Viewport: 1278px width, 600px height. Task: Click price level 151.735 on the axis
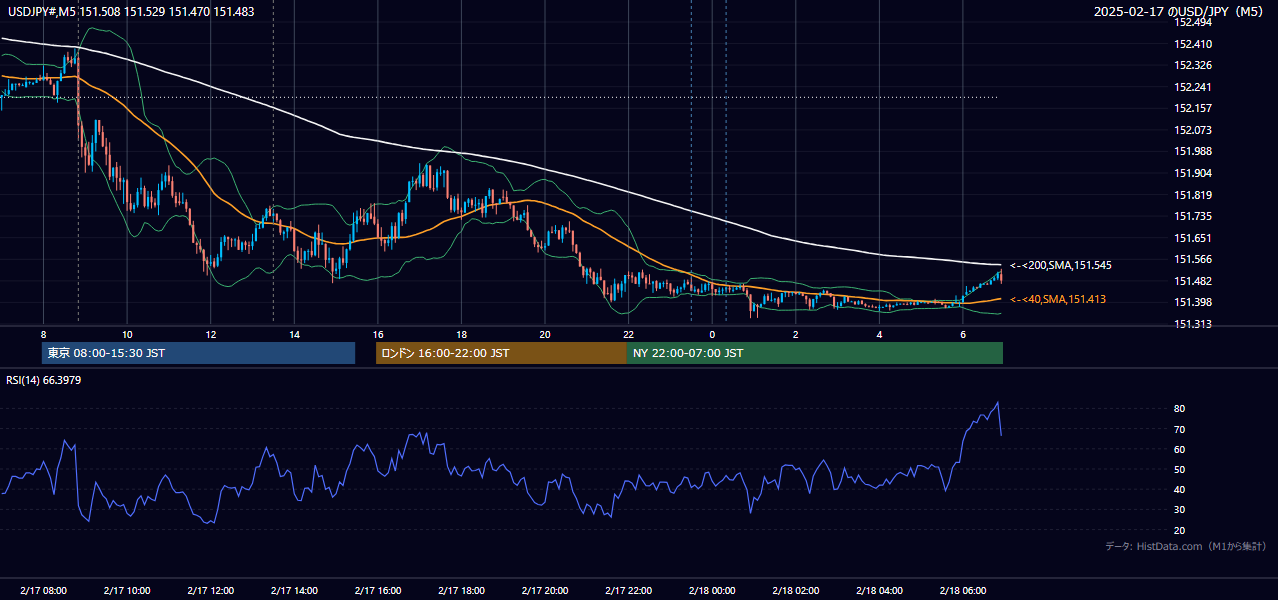coord(1193,216)
